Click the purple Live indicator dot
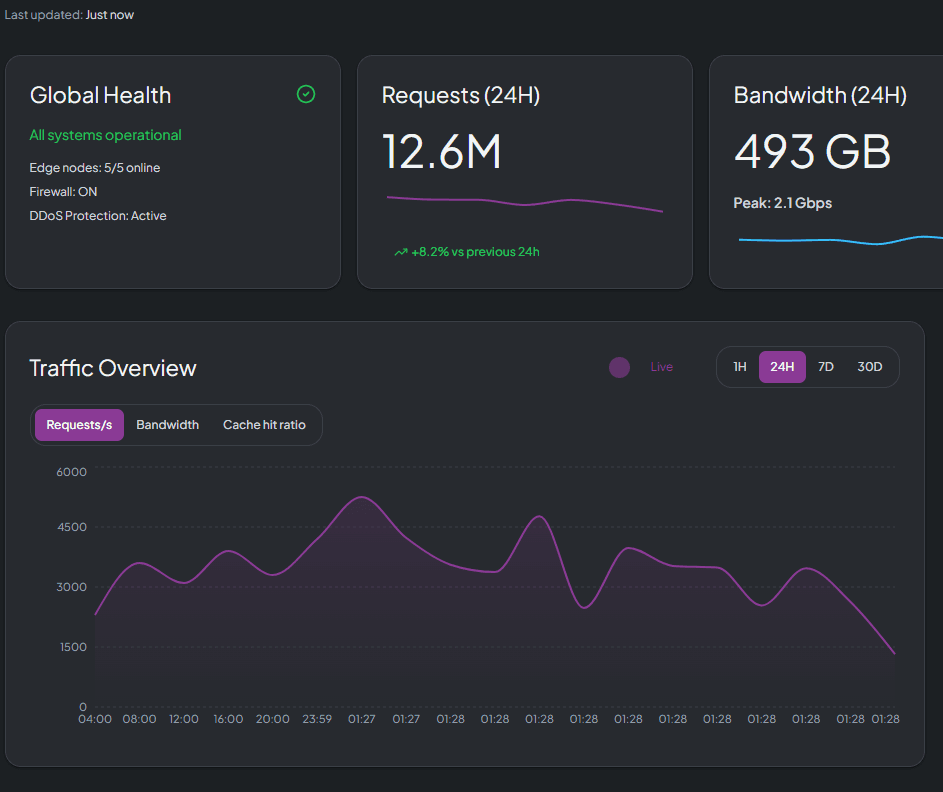This screenshot has height=792, width=943. point(619,367)
